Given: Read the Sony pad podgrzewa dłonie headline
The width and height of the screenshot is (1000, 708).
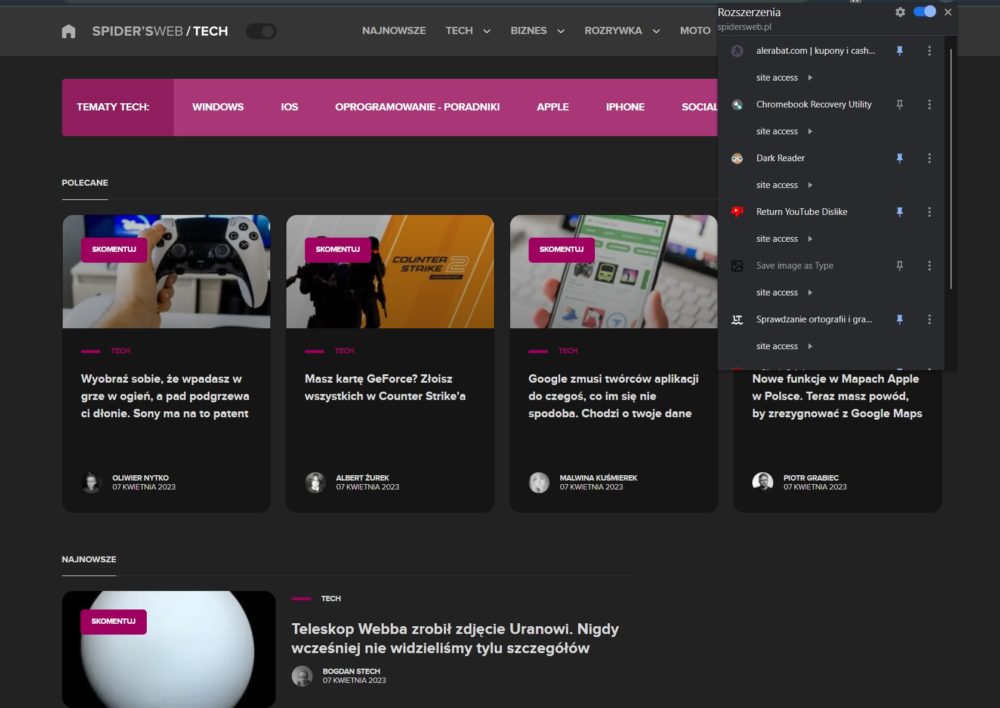Looking at the screenshot, I should [x=165, y=396].
